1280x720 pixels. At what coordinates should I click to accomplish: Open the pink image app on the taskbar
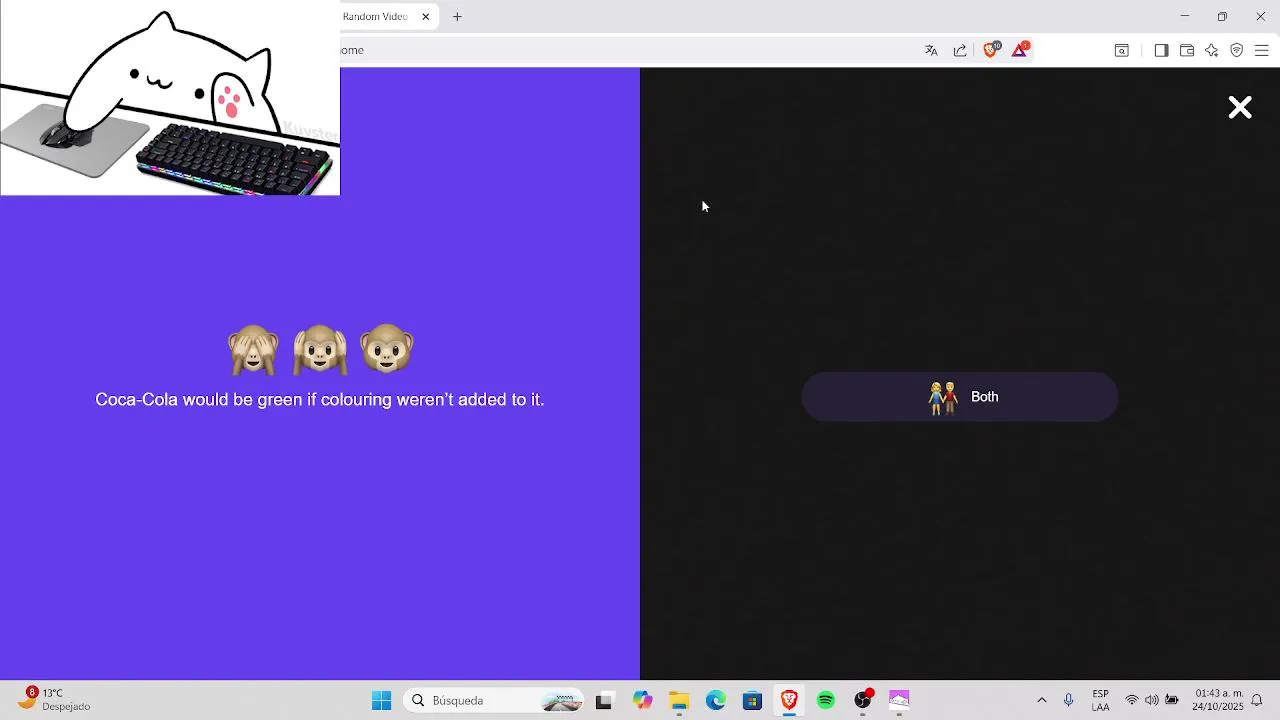point(899,701)
